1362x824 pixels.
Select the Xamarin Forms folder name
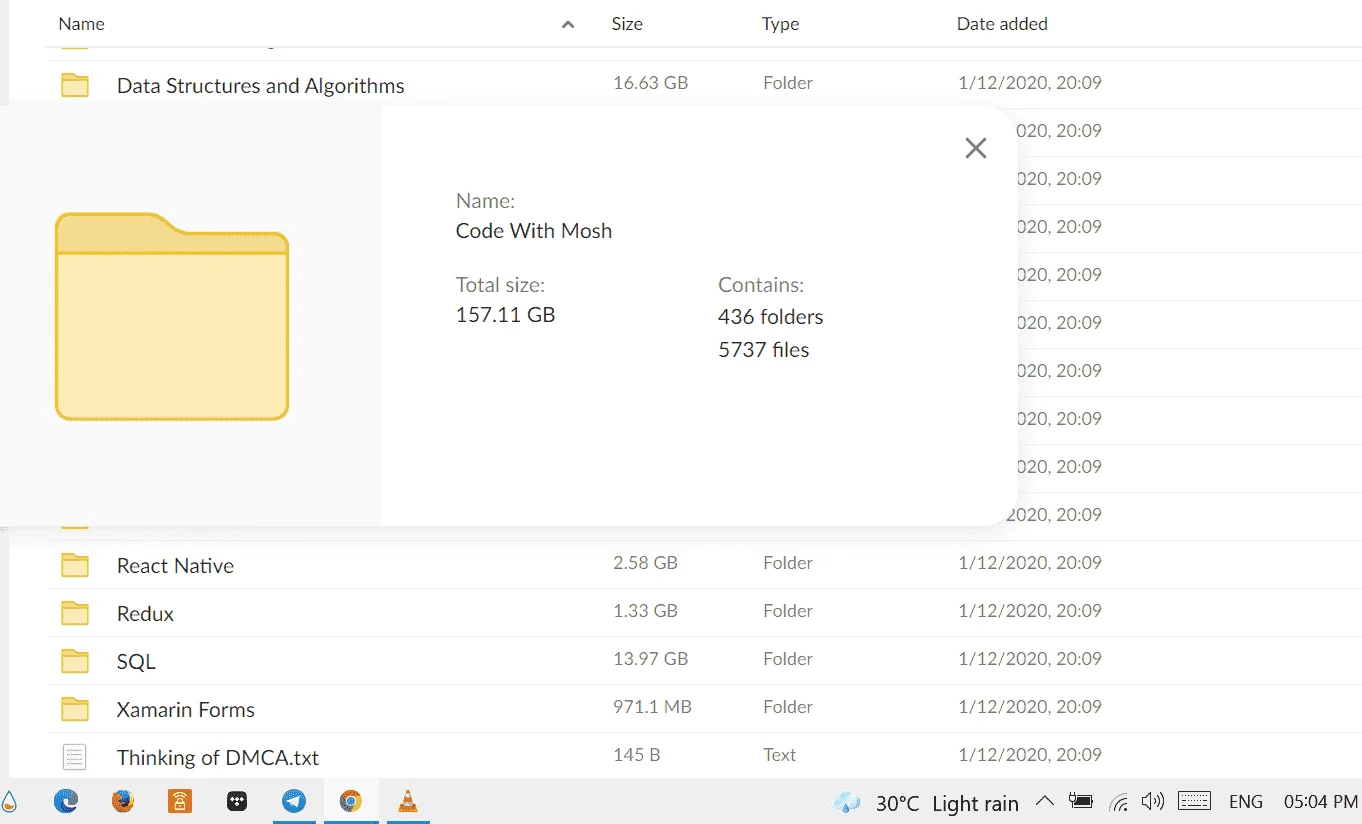(186, 710)
